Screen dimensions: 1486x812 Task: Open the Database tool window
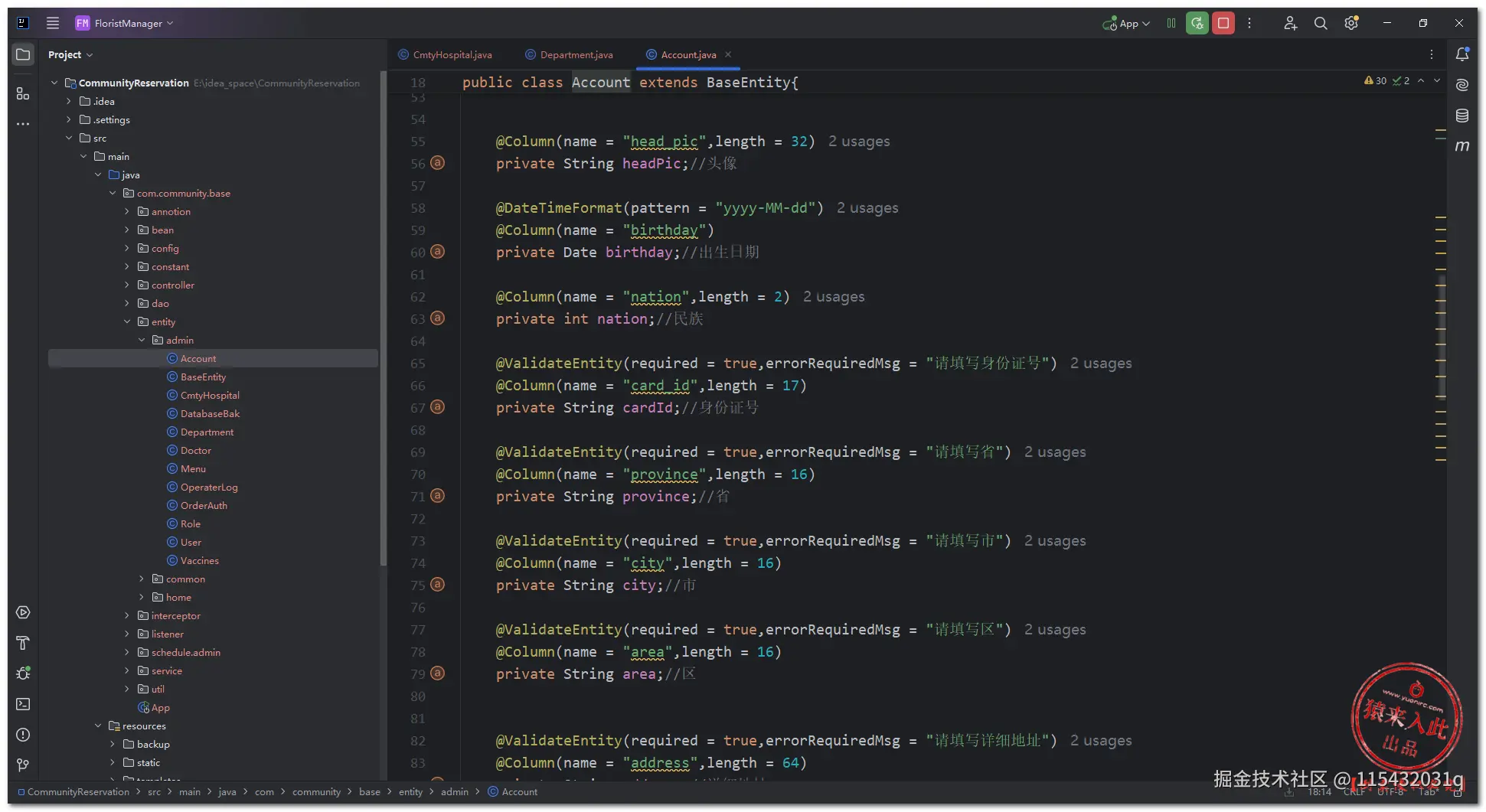(x=1462, y=116)
